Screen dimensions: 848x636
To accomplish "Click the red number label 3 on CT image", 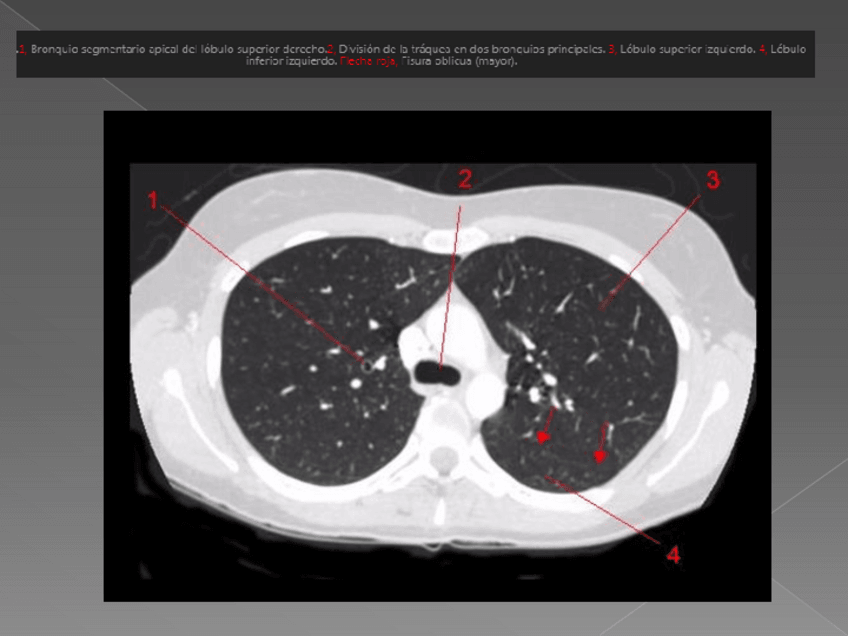I will pyautogui.click(x=713, y=180).
